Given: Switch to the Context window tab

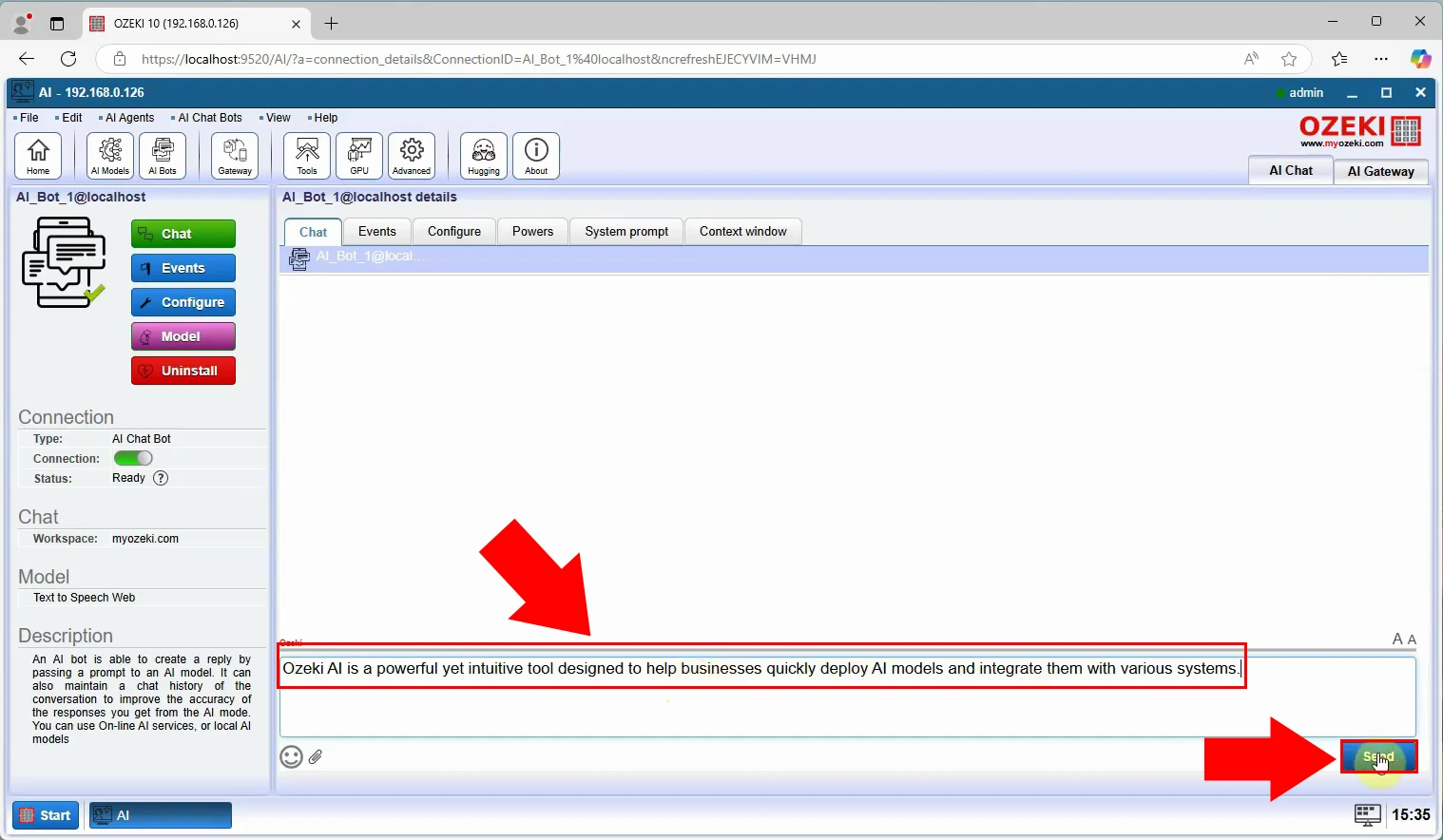Looking at the screenshot, I should tap(743, 231).
